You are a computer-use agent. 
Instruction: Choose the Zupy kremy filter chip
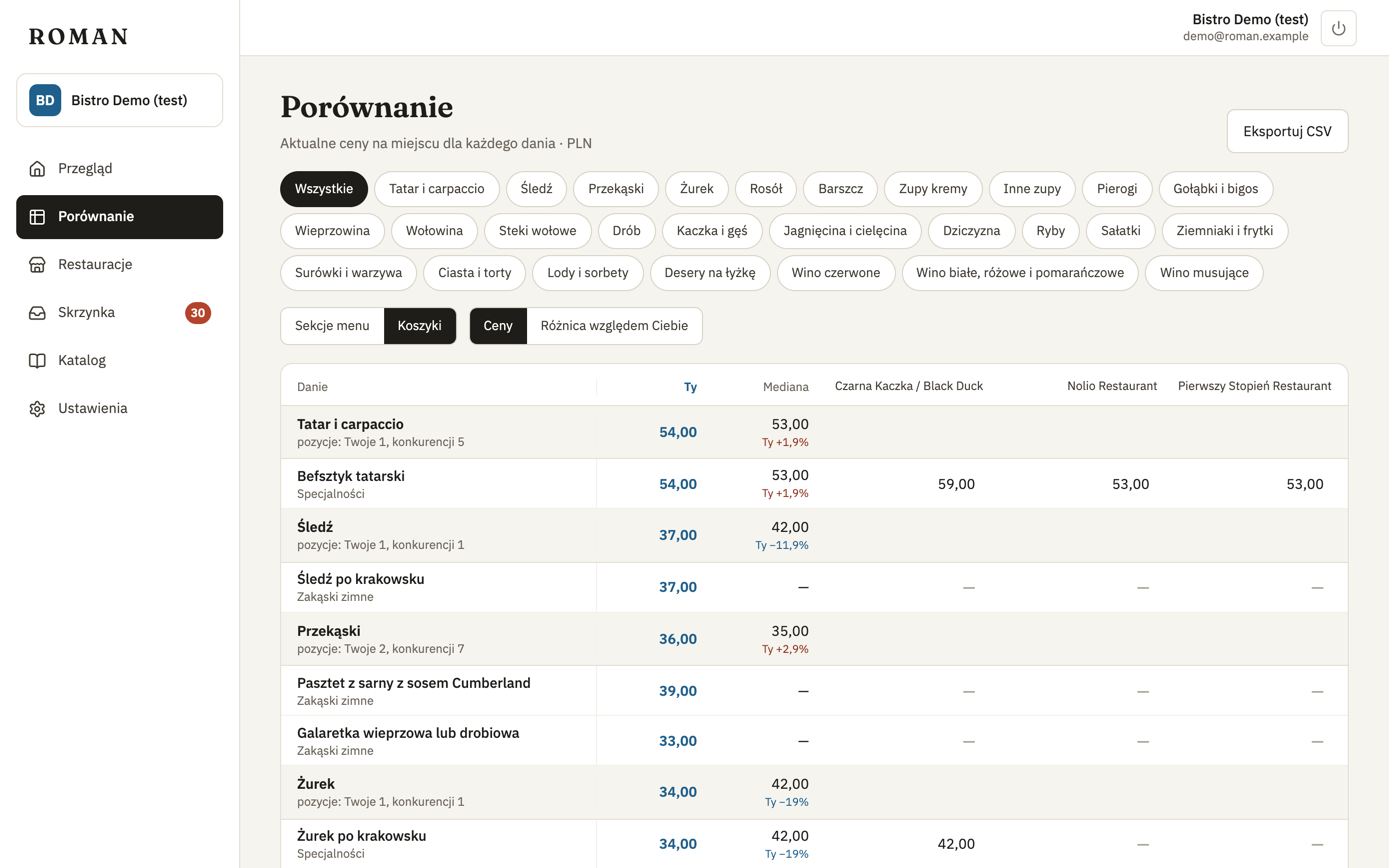pos(933,188)
